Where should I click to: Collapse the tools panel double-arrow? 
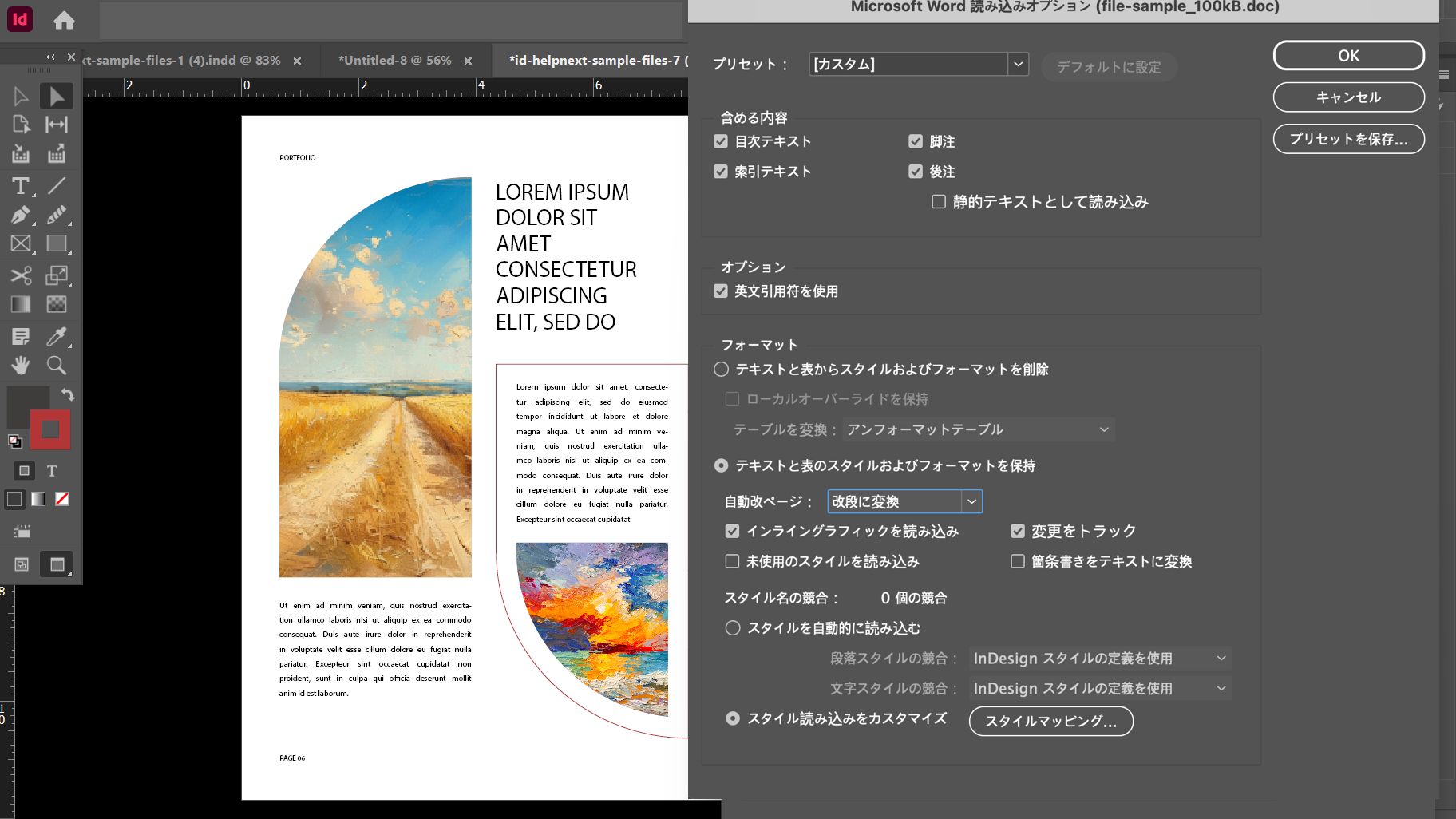point(50,57)
